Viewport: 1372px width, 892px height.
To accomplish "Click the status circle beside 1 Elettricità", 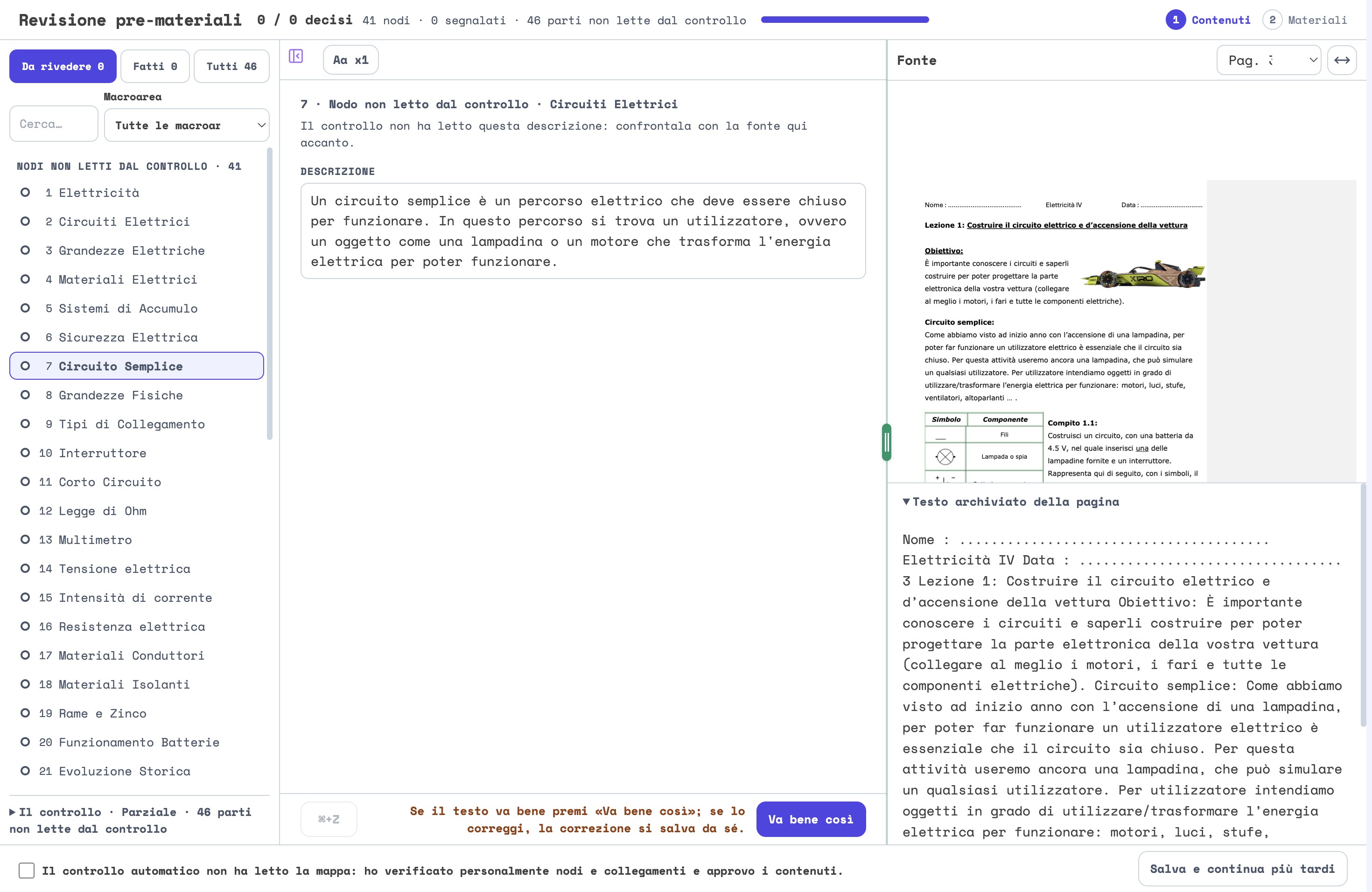I will (25, 193).
